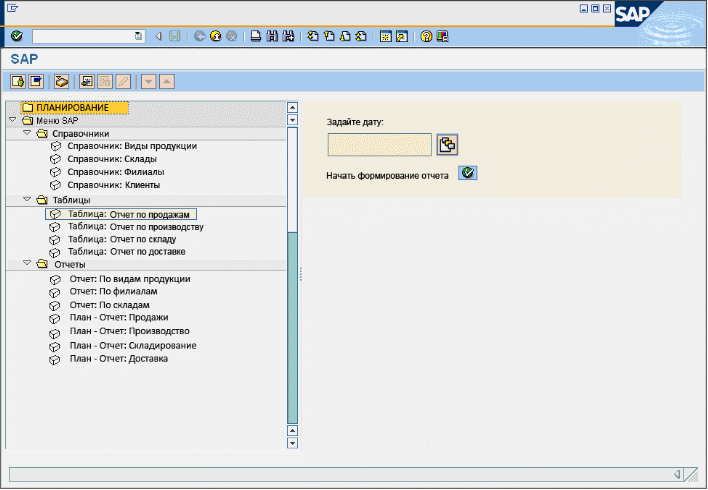The height and width of the screenshot is (490, 708).
Task: Collapse the Таблицы folder node
Action: 27,200
